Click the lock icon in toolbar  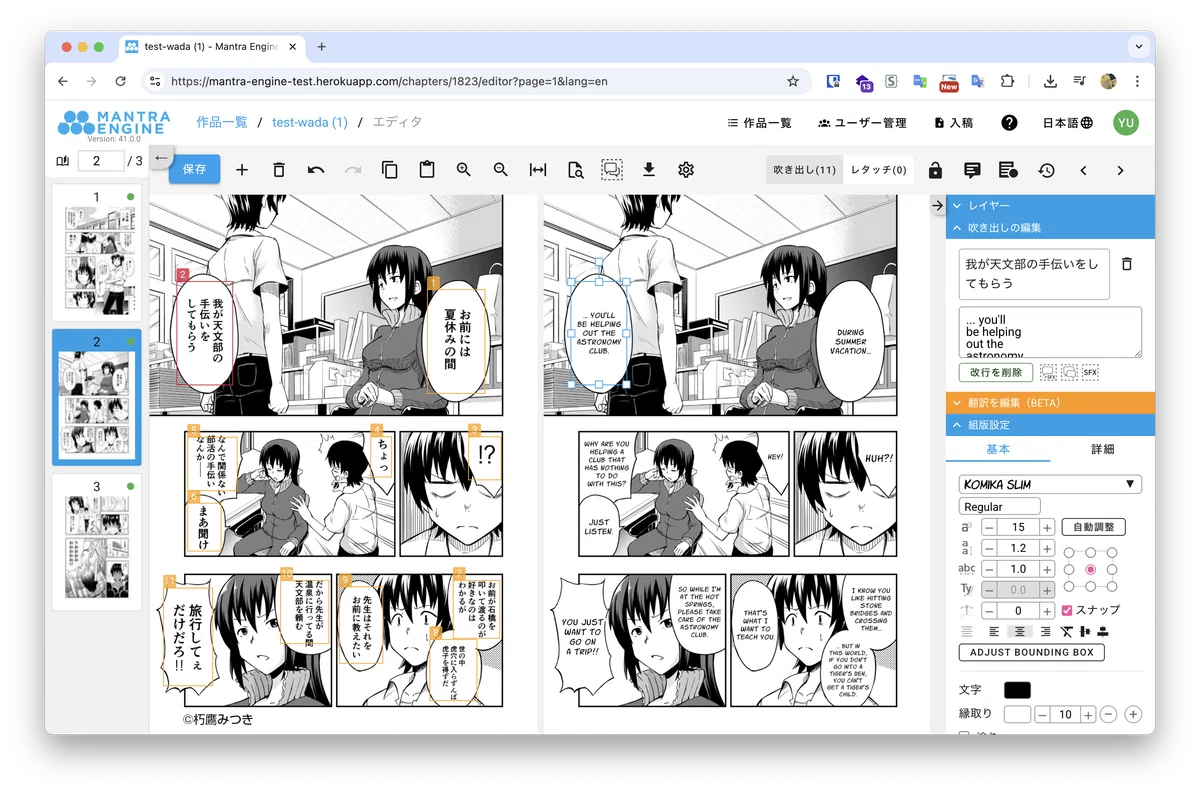click(935, 170)
